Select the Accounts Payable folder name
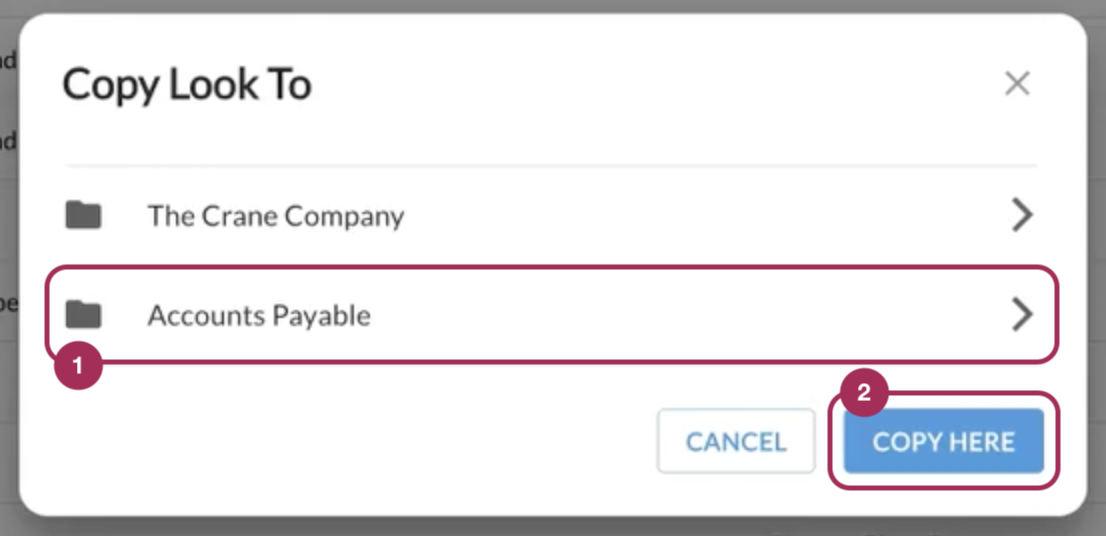This screenshot has width=1106, height=536. click(x=259, y=315)
